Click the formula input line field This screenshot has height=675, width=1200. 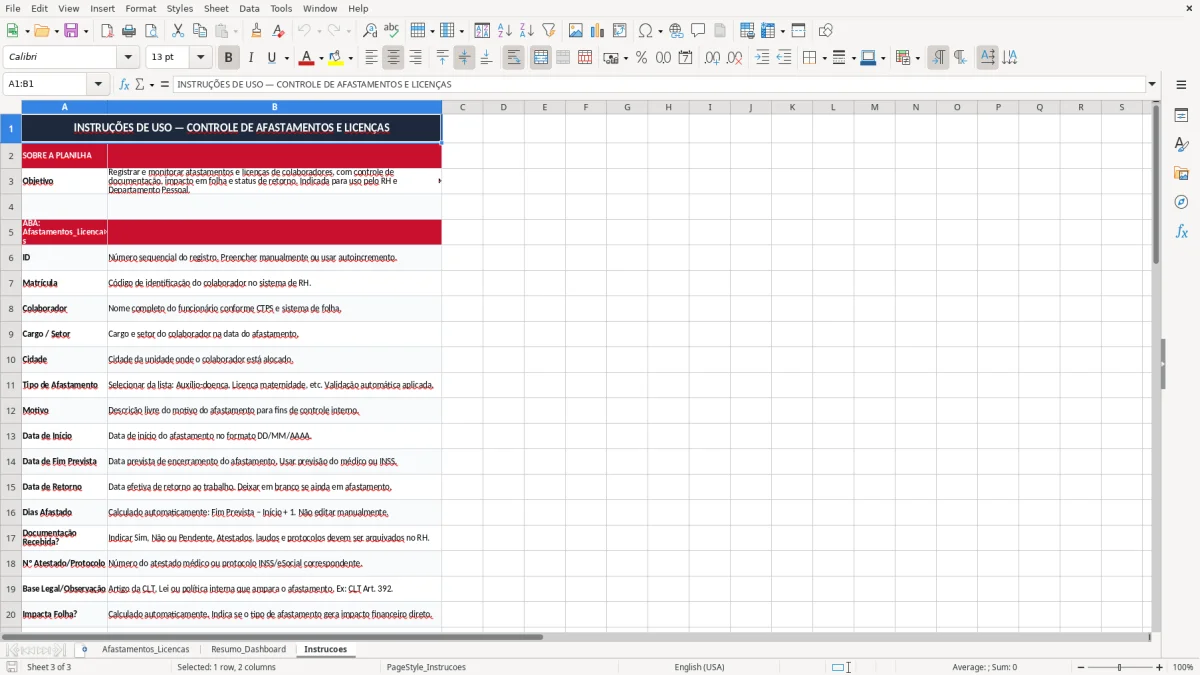point(659,84)
